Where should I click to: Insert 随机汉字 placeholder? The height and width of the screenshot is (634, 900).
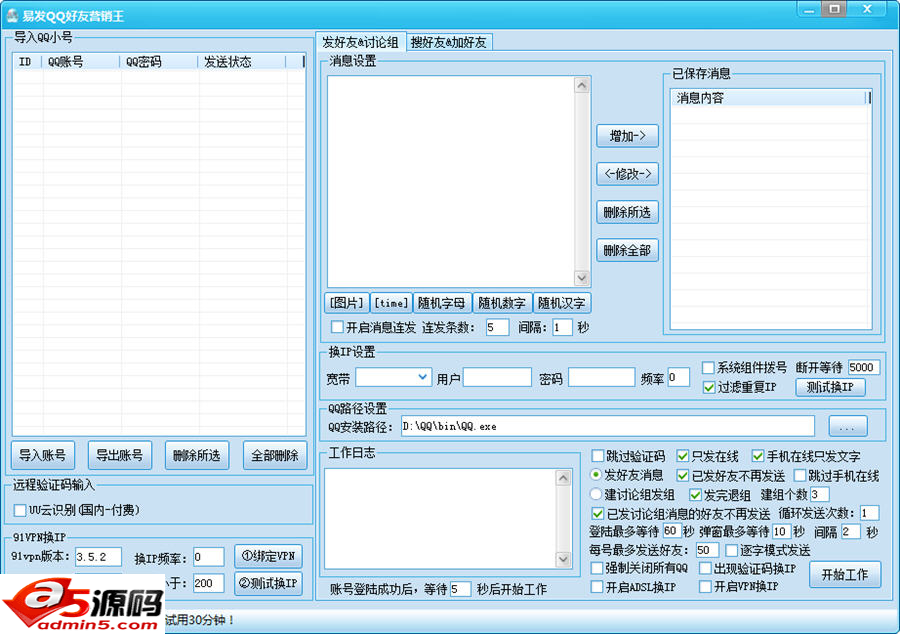point(562,303)
